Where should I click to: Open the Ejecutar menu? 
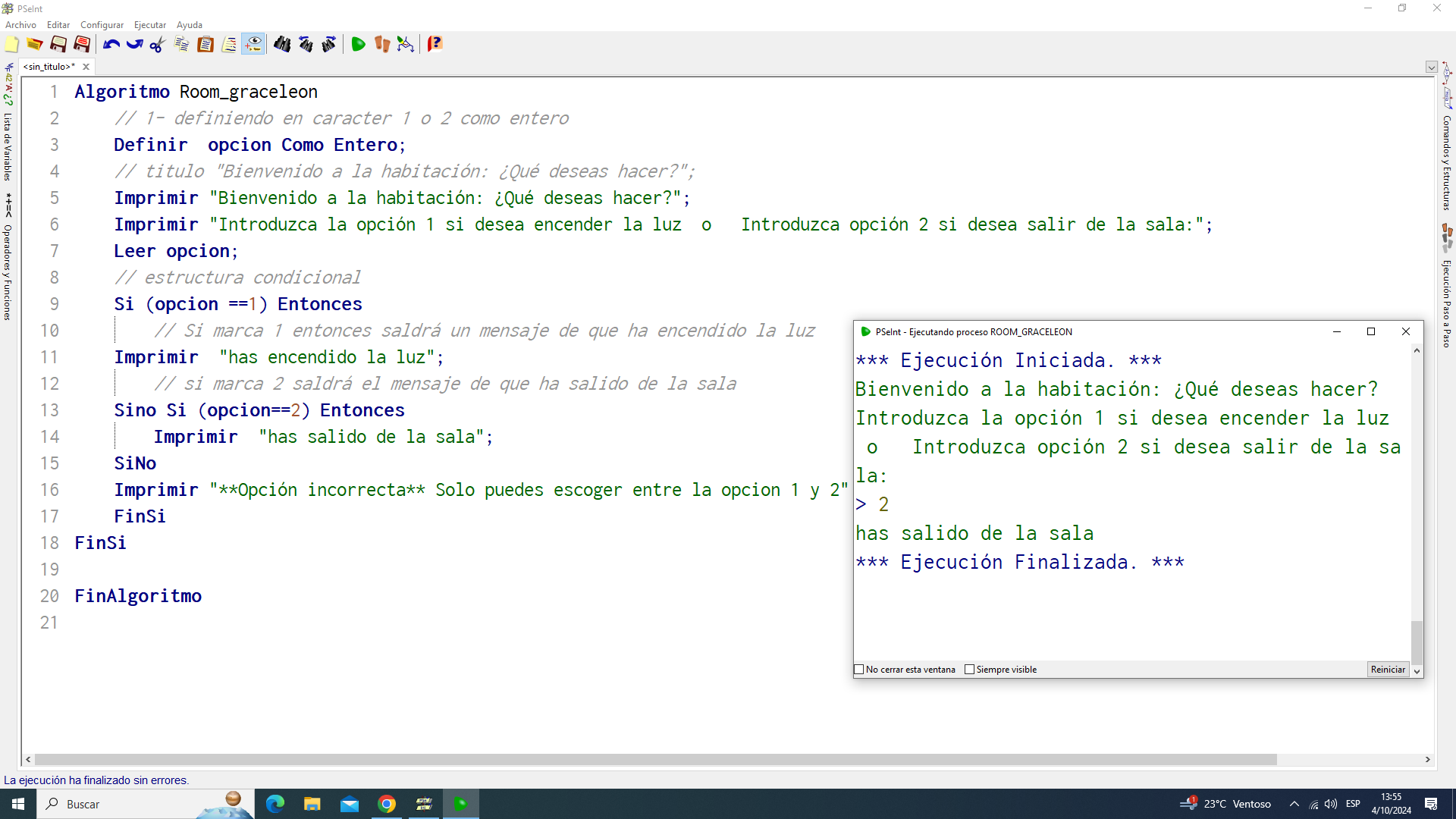pyautogui.click(x=149, y=25)
